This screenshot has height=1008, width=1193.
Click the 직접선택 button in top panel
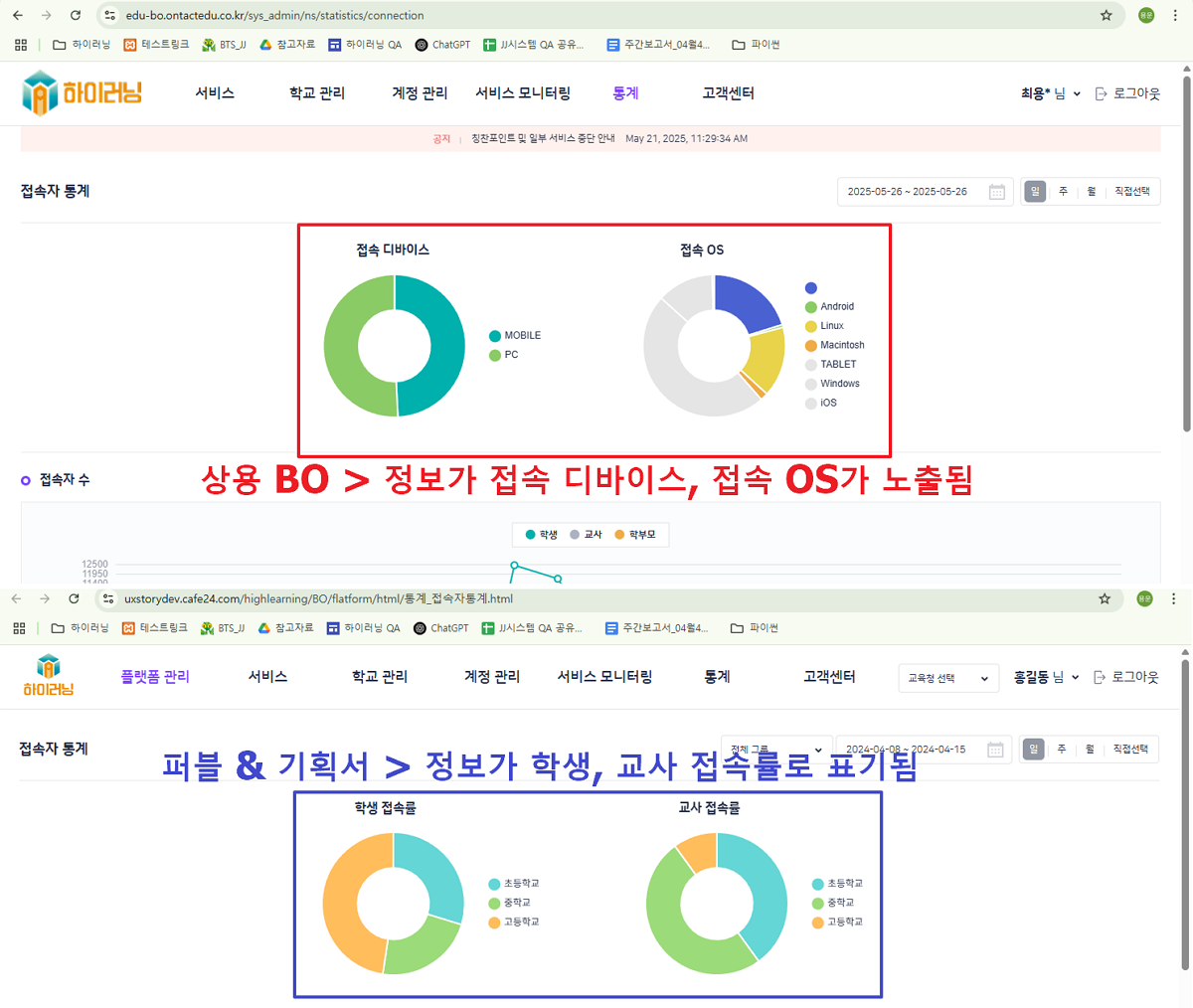[x=1131, y=192]
